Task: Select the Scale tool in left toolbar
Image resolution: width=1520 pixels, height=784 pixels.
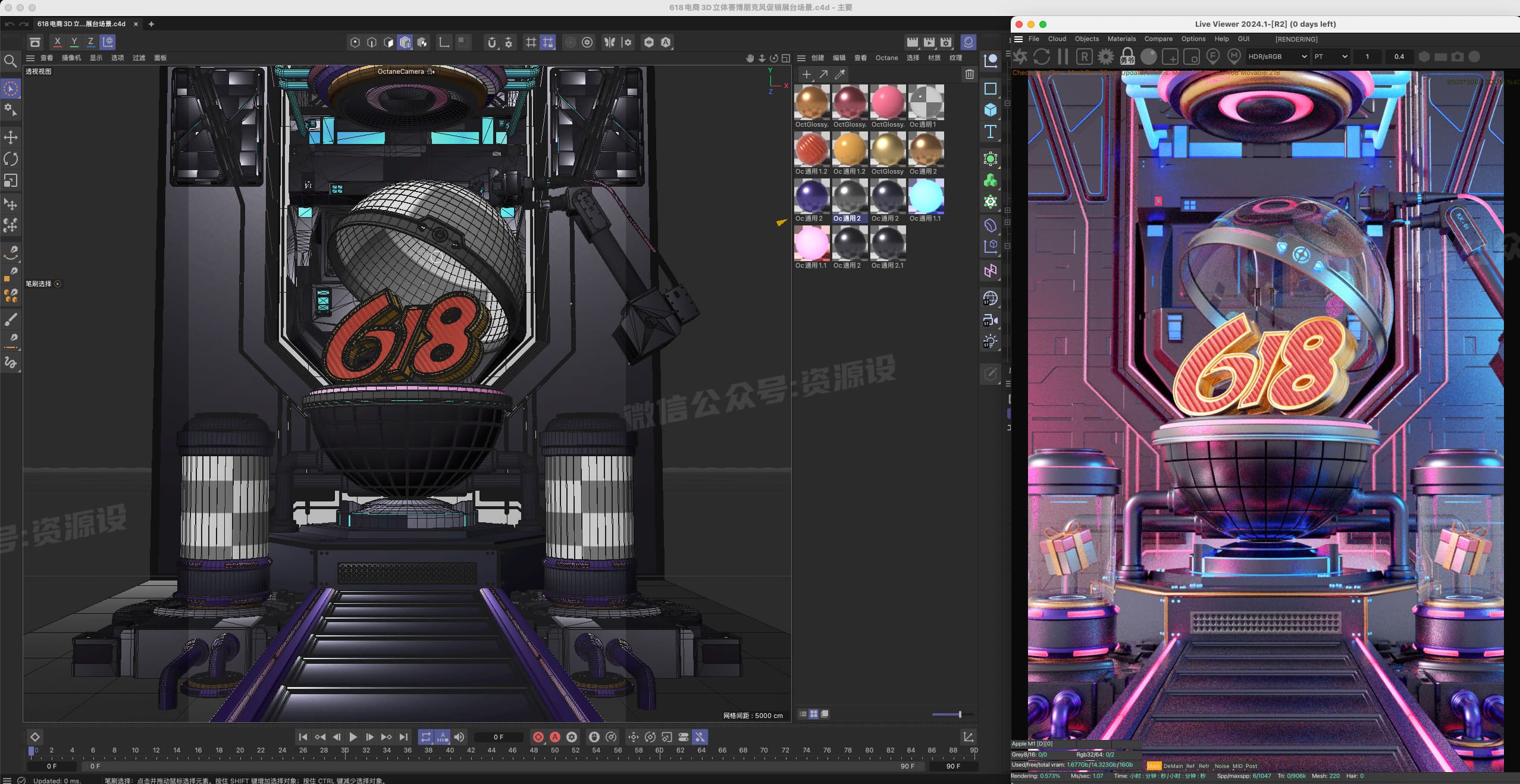Action: 11,180
